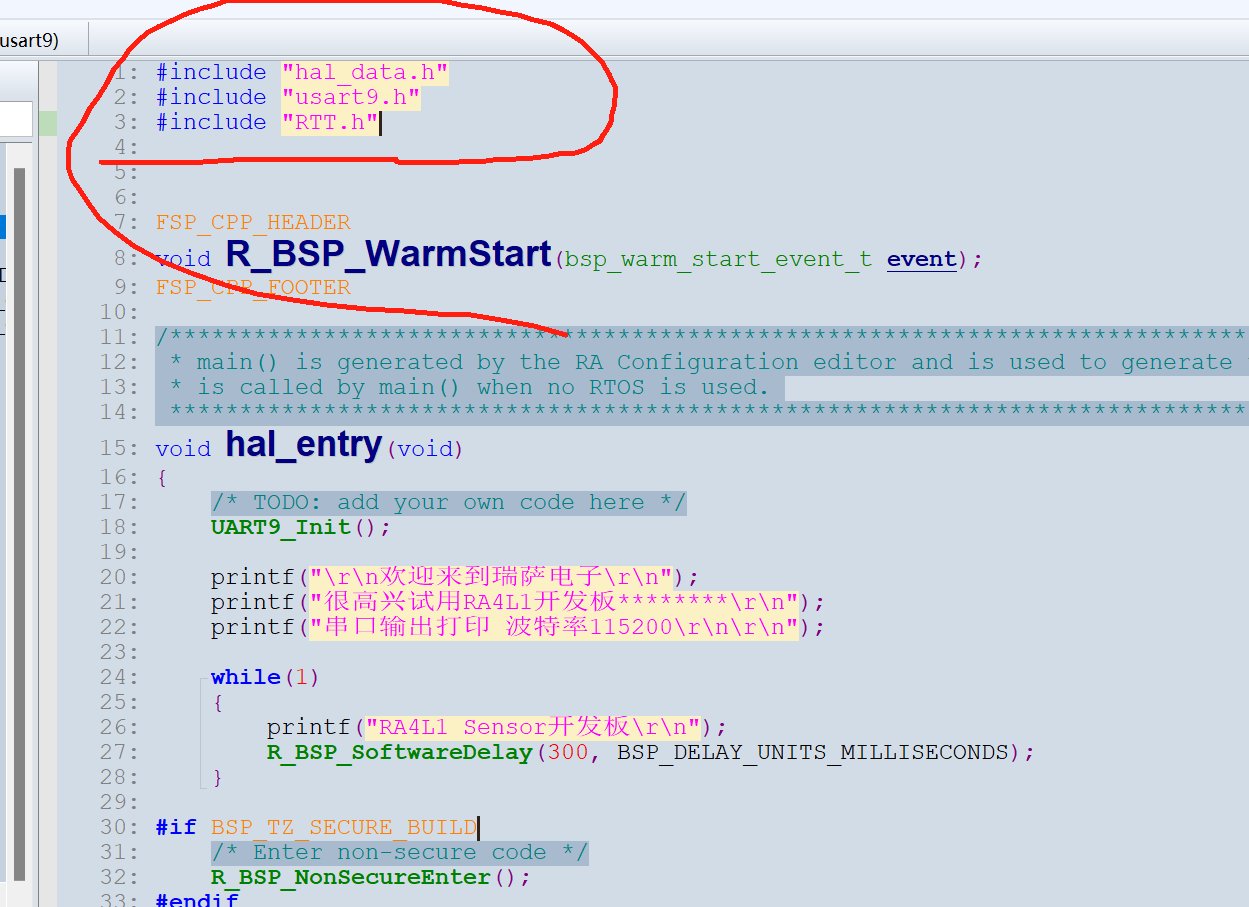Place cursor on the "RTT.h" include

point(330,122)
